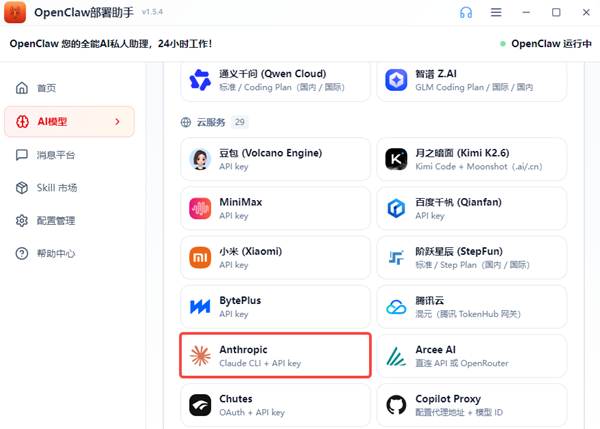Click the Qianfan hexagon logo
600x429 pixels.
[396, 208]
